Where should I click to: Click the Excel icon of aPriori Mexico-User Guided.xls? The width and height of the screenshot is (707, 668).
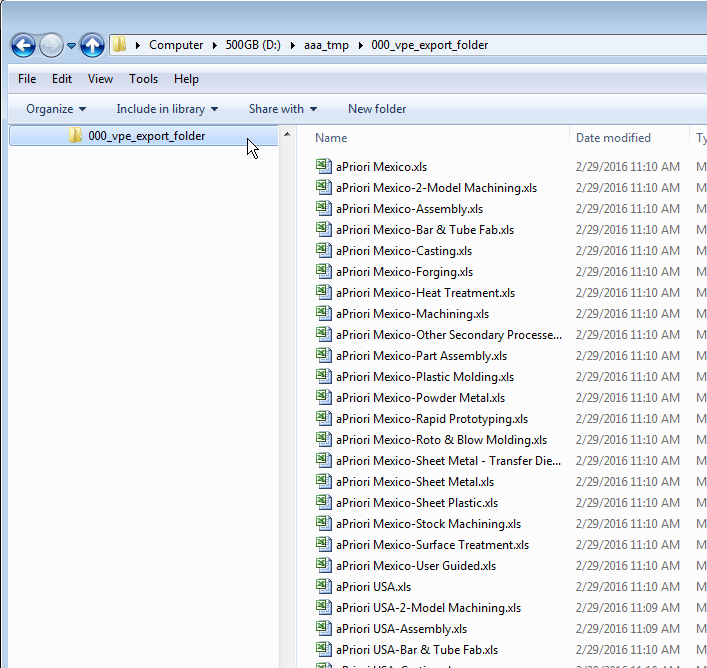point(323,565)
